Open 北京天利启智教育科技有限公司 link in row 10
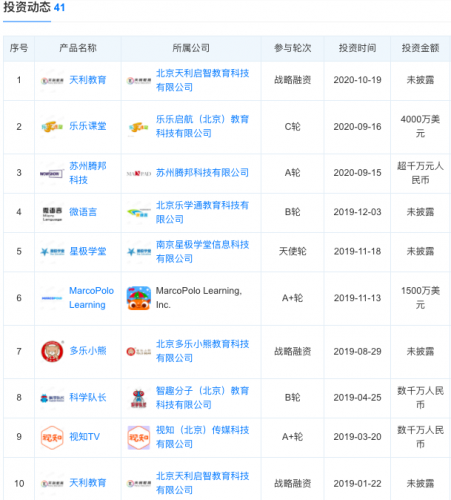The image size is (451, 500). 202,483
